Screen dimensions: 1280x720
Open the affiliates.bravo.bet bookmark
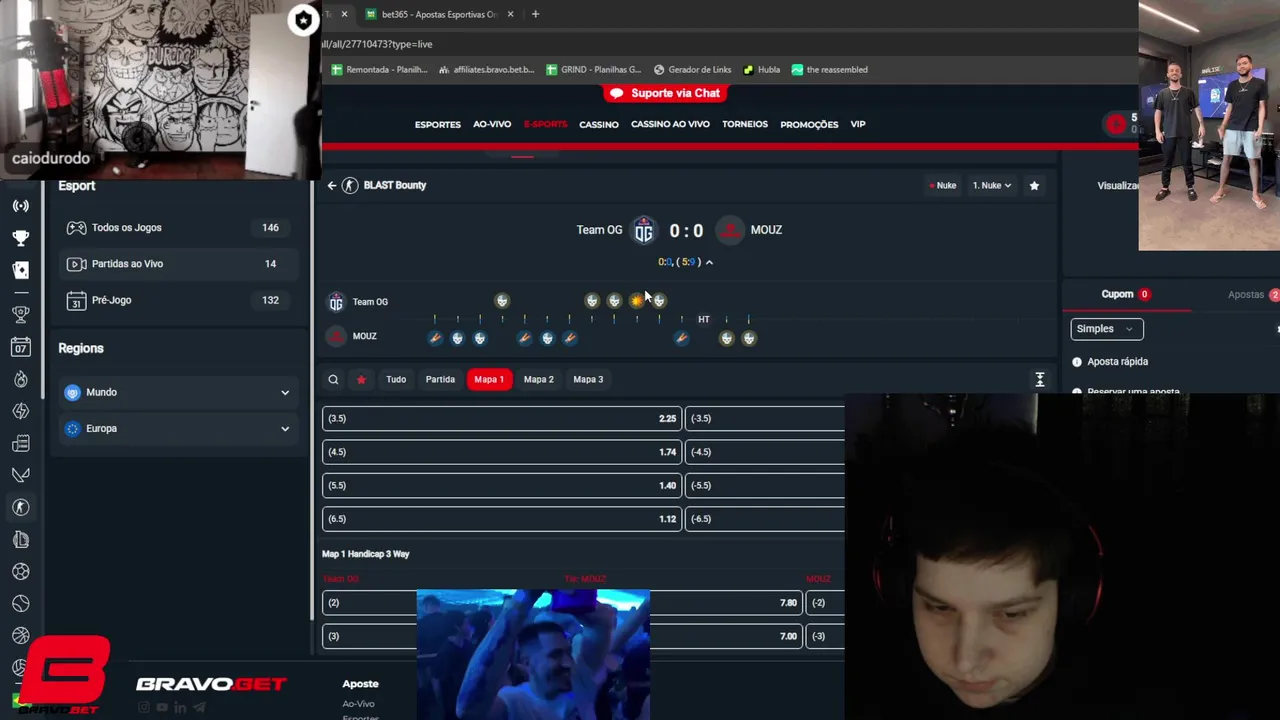(487, 70)
